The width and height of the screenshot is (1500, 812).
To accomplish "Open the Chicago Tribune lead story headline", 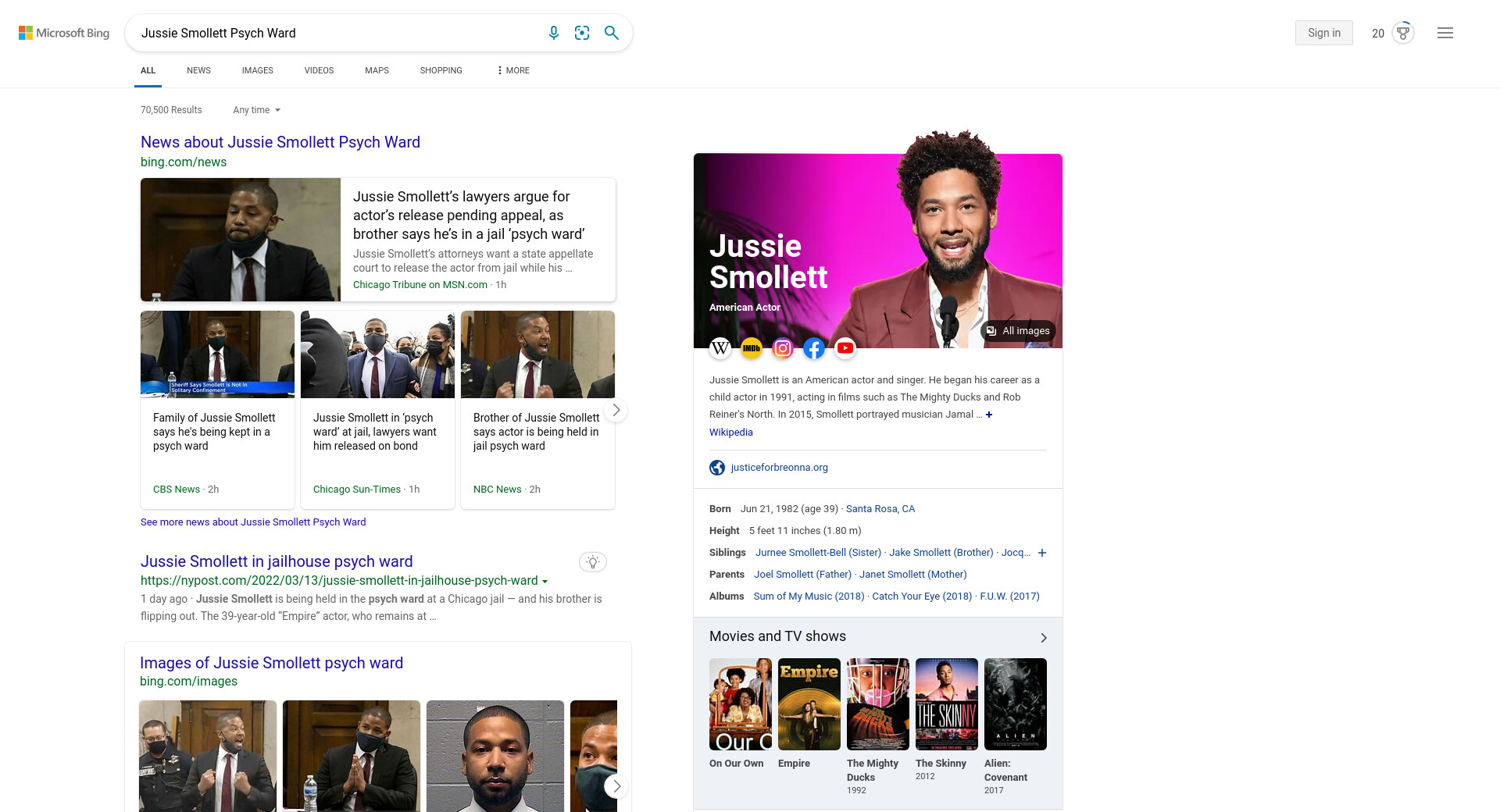I will click(x=469, y=215).
